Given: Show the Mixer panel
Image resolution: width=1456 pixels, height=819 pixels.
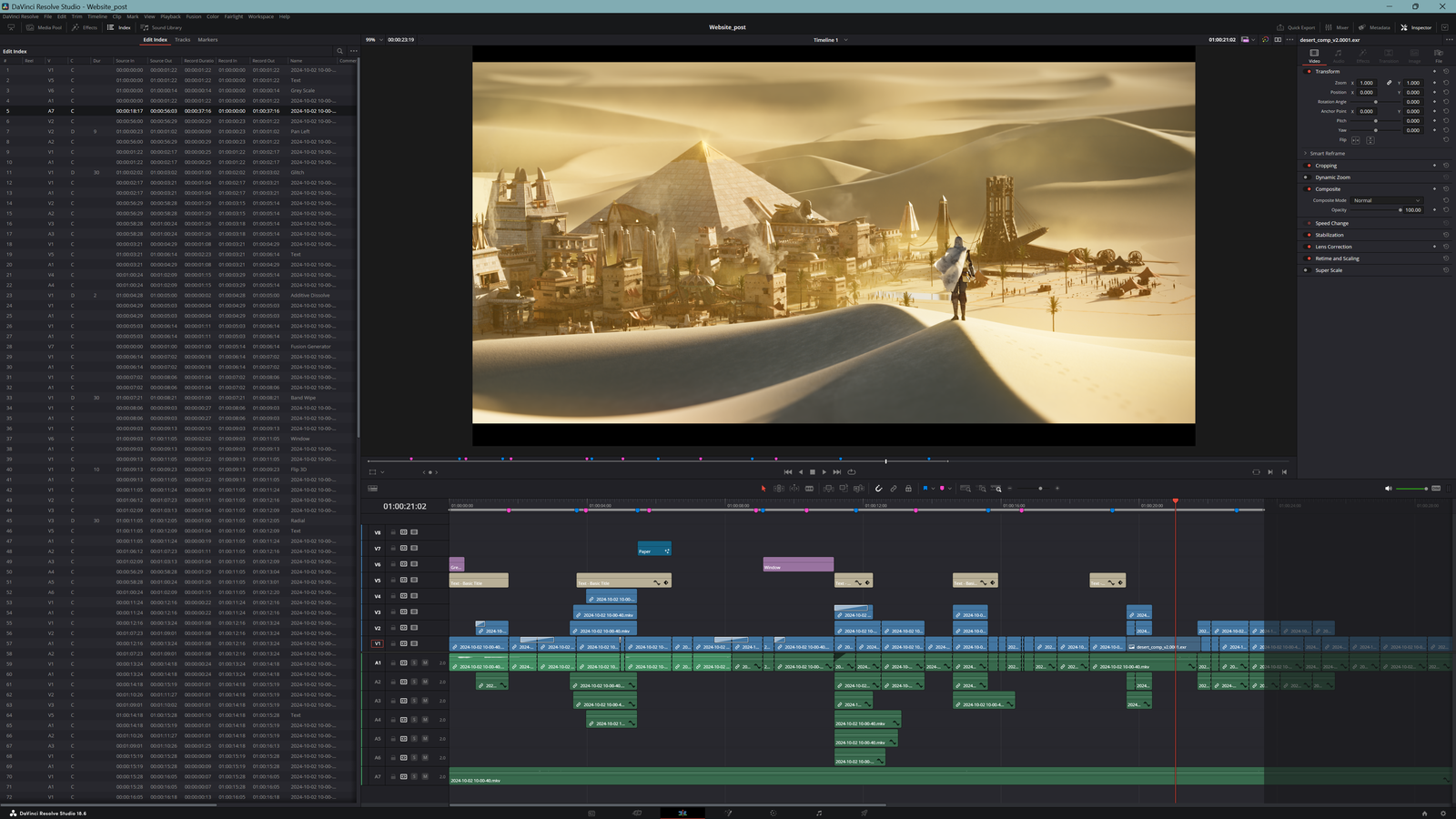Looking at the screenshot, I should pos(1337,27).
